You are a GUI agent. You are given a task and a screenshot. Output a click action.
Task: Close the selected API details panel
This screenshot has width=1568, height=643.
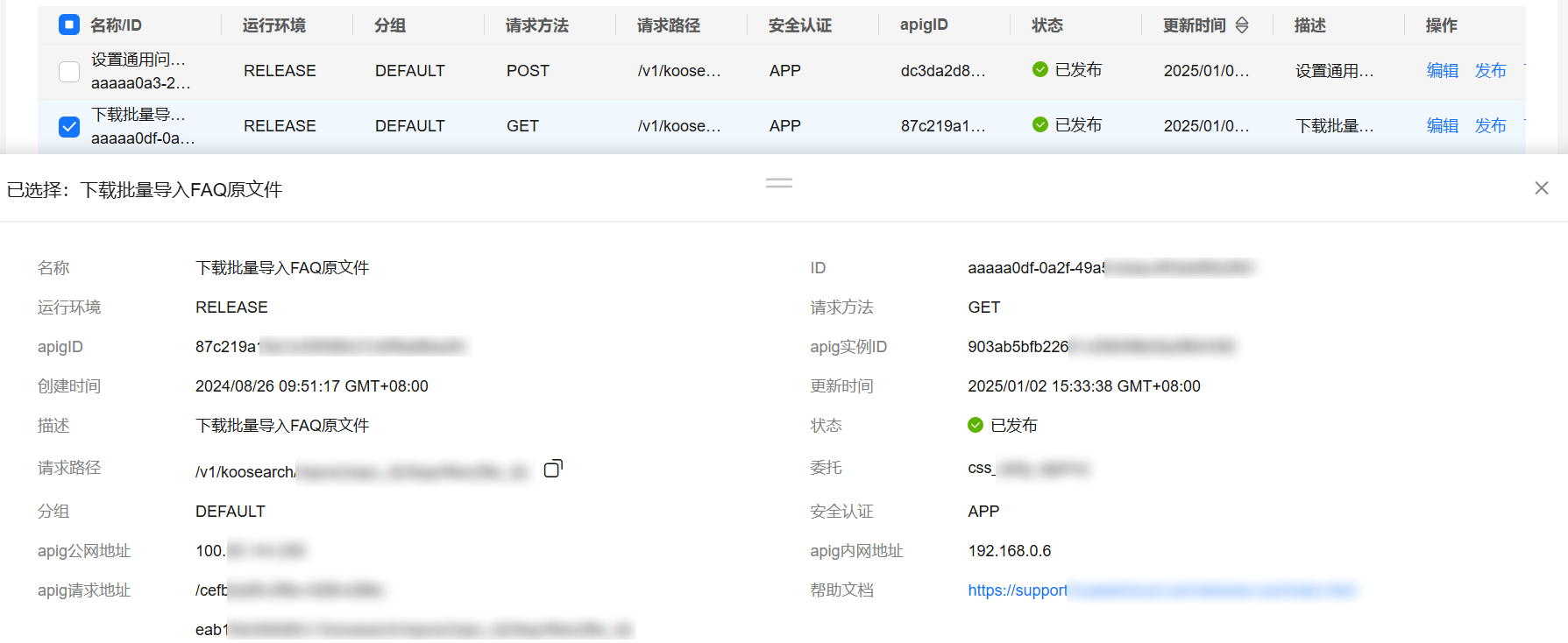click(x=1542, y=188)
